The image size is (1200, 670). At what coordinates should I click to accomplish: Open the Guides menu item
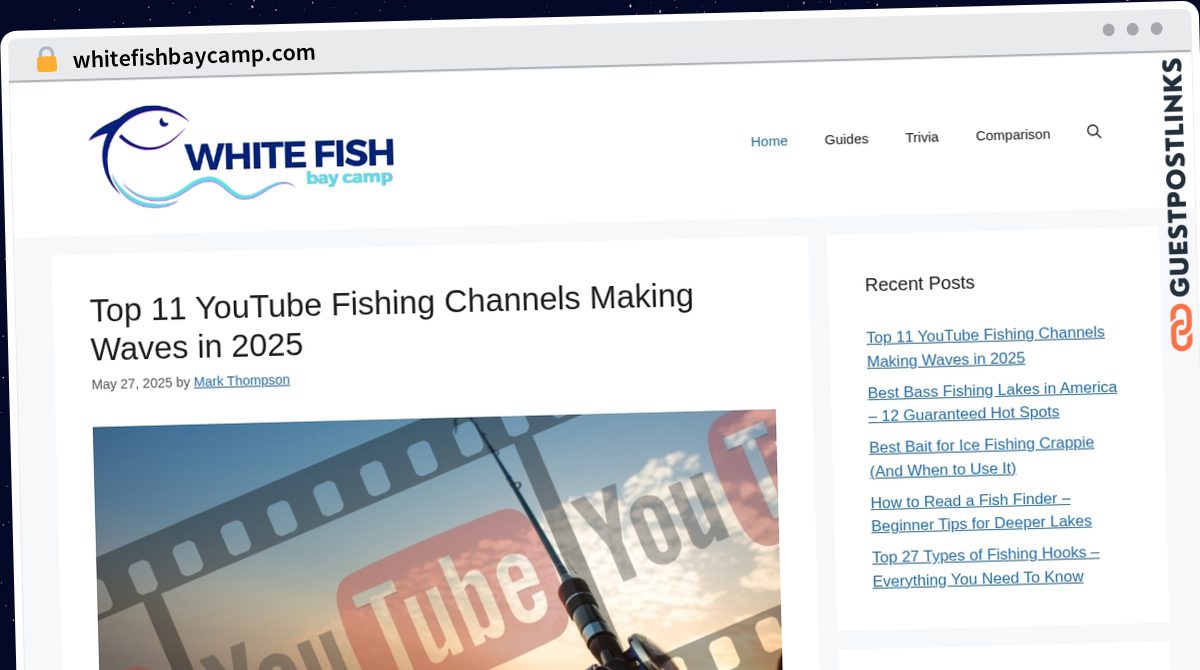(846, 139)
